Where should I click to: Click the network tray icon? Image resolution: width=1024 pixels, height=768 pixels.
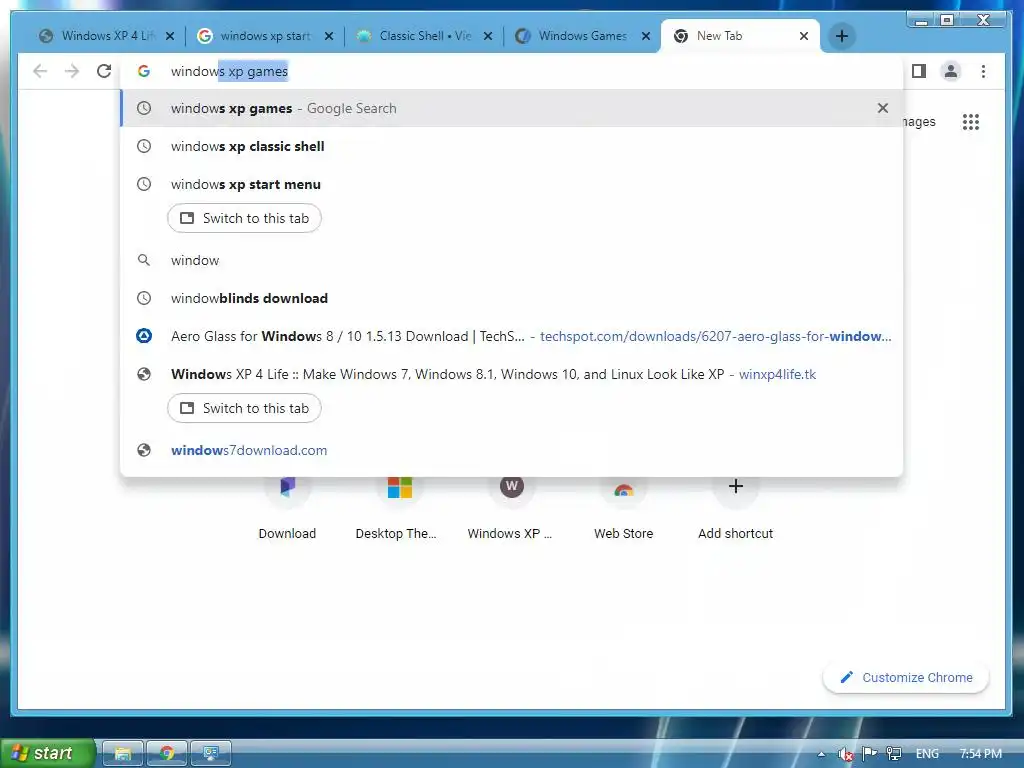click(894, 754)
